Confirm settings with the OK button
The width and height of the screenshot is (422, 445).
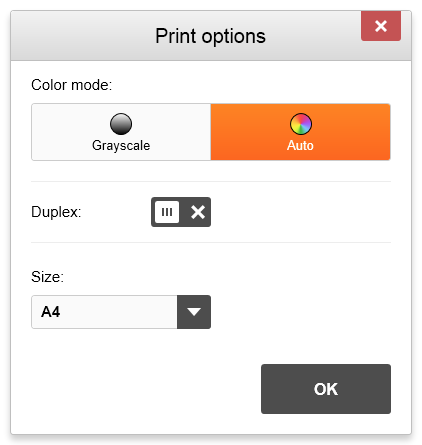click(326, 389)
